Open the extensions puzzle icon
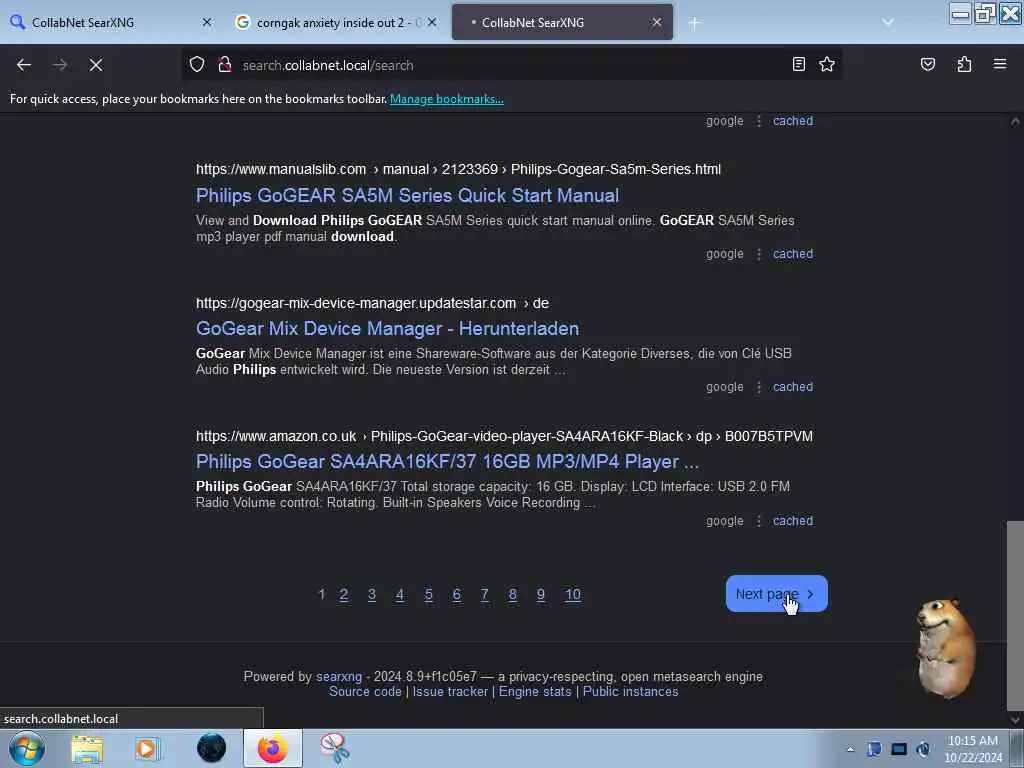The width and height of the screenshot is (1024, 768). 964,64
